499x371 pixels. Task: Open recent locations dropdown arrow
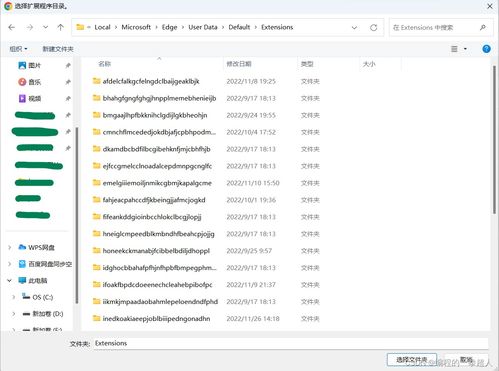(45, 27)
